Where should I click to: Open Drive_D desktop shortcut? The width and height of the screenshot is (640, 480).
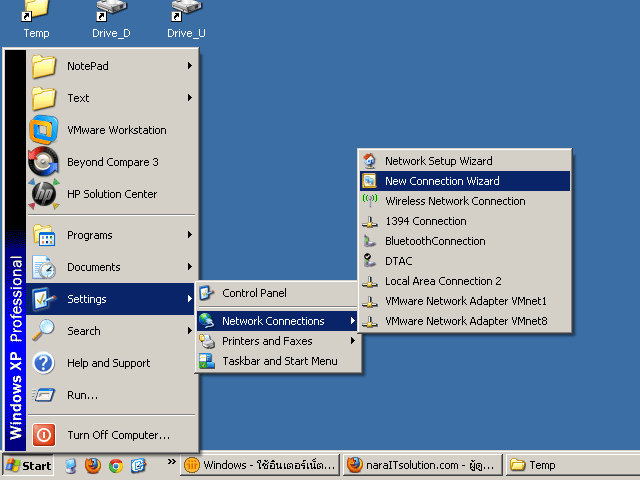[x=111, y=20]
